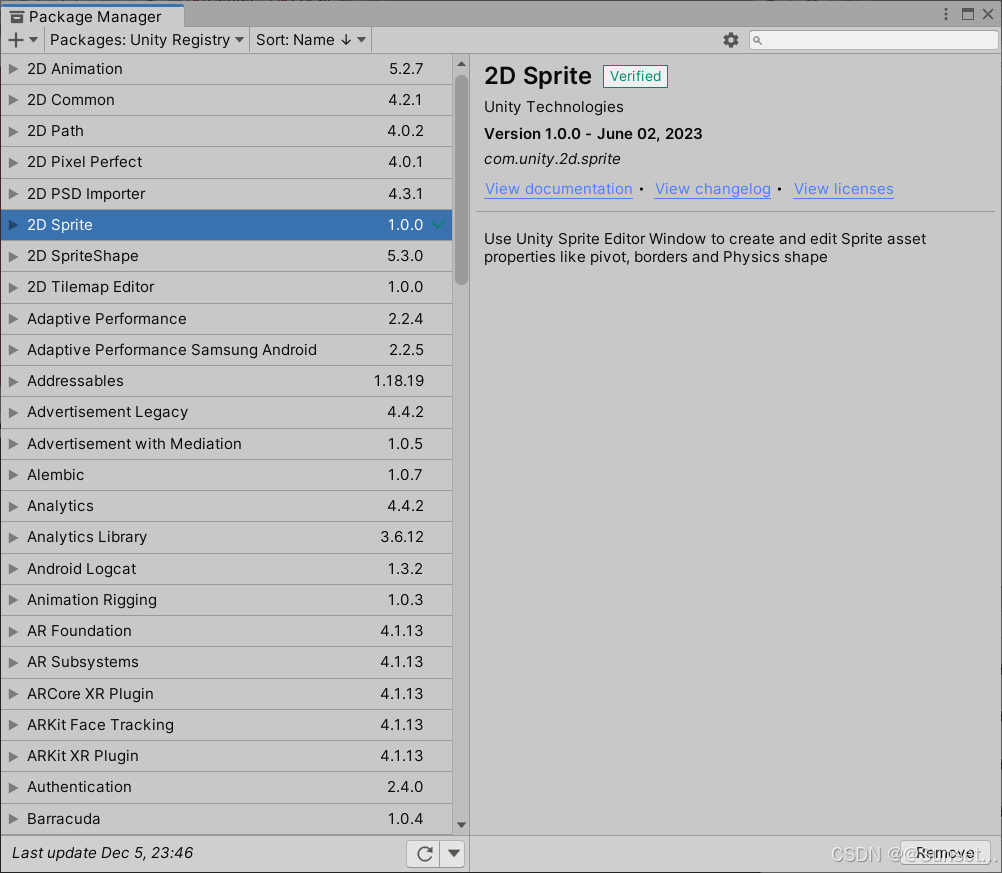The width and height of the screenshot is (1002, 873).
Task: Select the 2D PSD Importer package
Action: (226, 194)
